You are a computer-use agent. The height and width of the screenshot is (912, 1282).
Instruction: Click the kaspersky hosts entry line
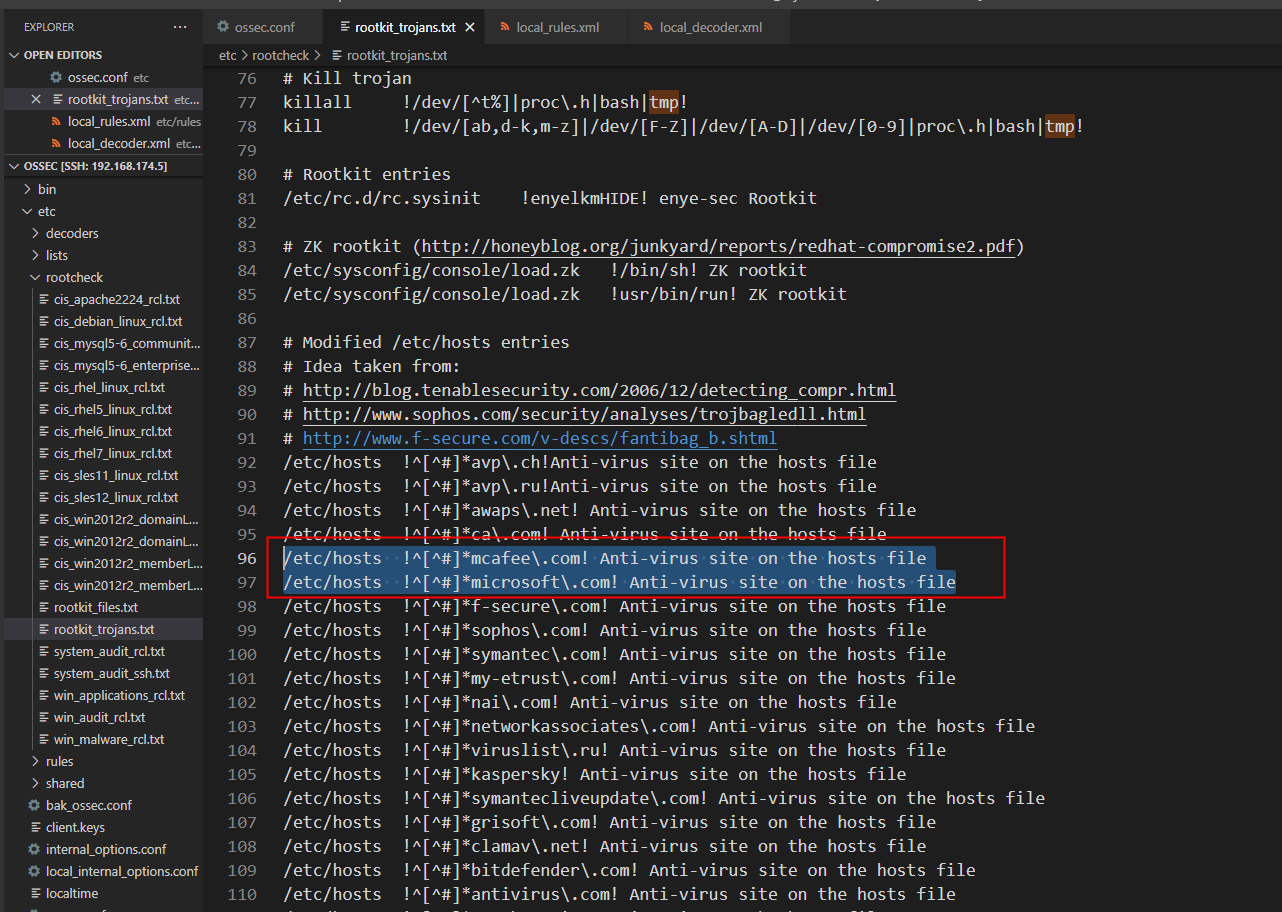[595, 774]
